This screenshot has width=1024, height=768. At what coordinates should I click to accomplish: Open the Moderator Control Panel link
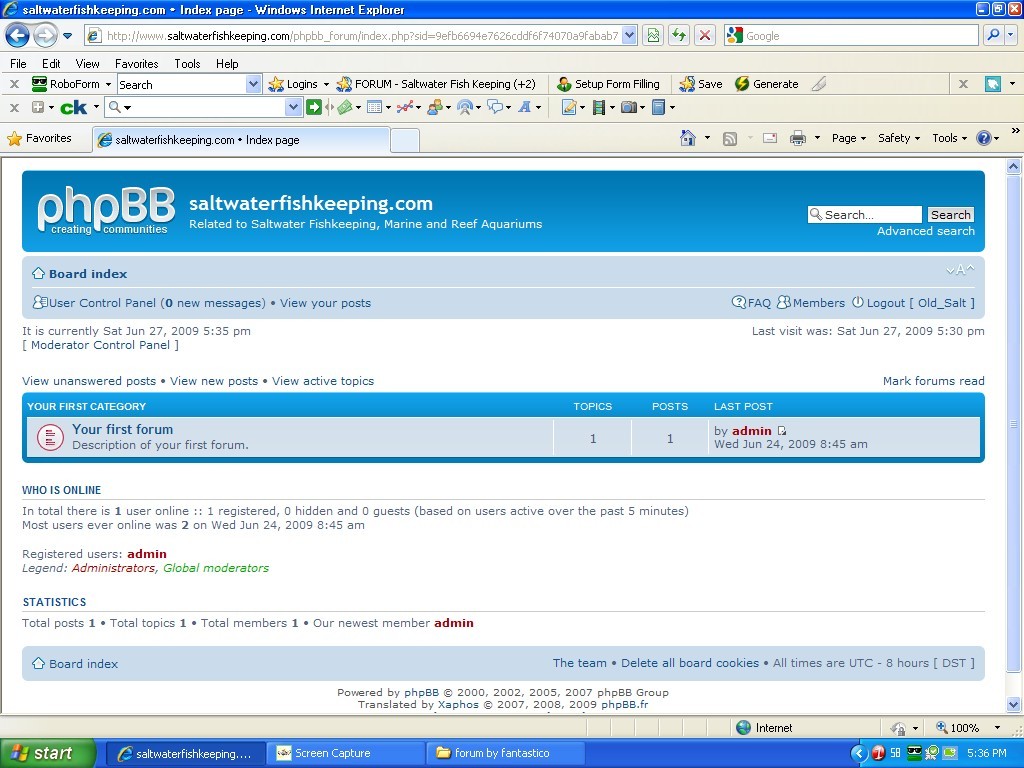click(x=100, y=345)
